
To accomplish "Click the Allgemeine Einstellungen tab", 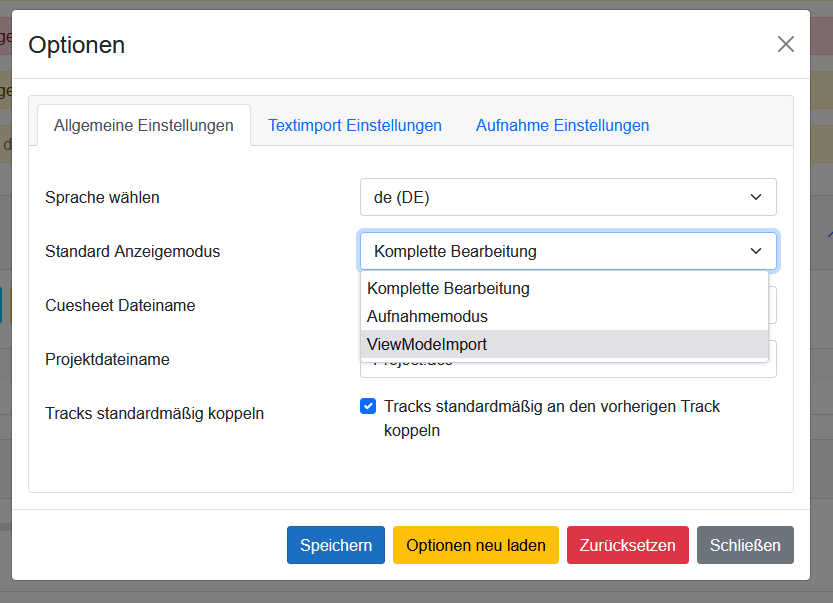I will (x=142, y=125).
